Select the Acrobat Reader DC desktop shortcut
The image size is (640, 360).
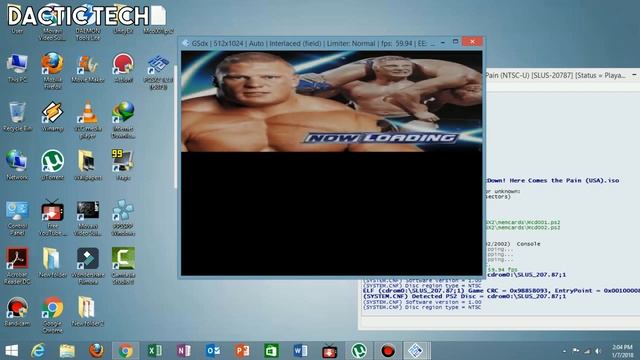pyautogui.click(x=17, y=265)
